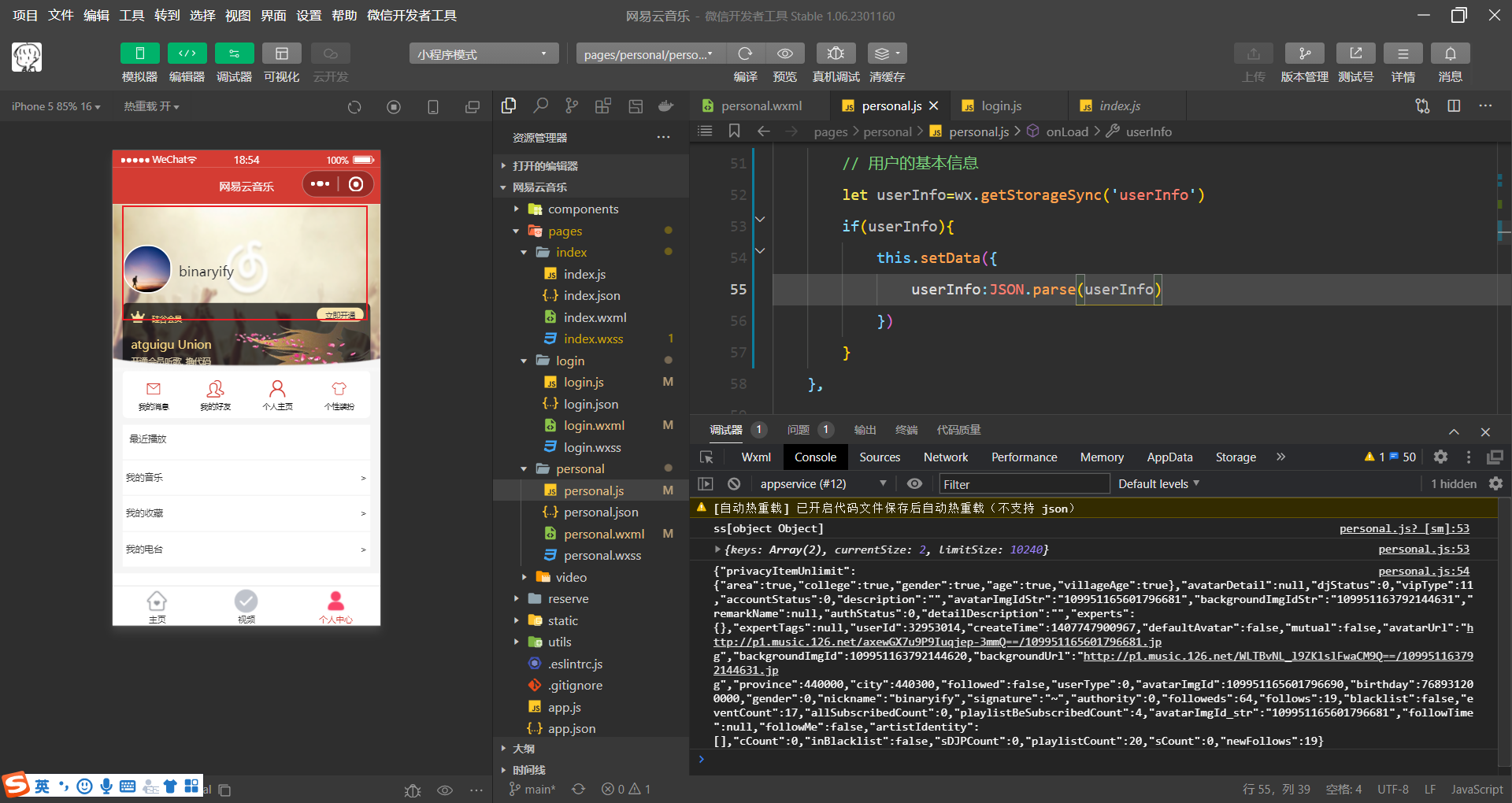Open the 文件 menu

point(61,15)
